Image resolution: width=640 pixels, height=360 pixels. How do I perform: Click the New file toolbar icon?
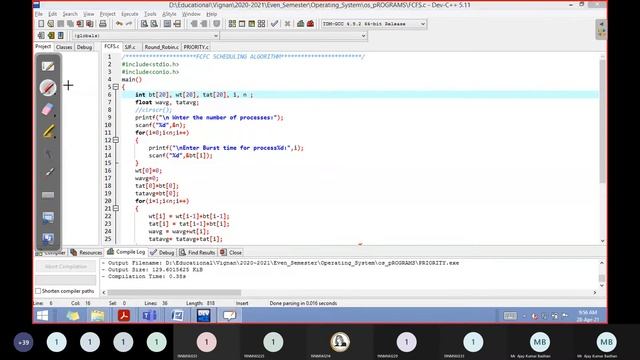click(41, 24)
